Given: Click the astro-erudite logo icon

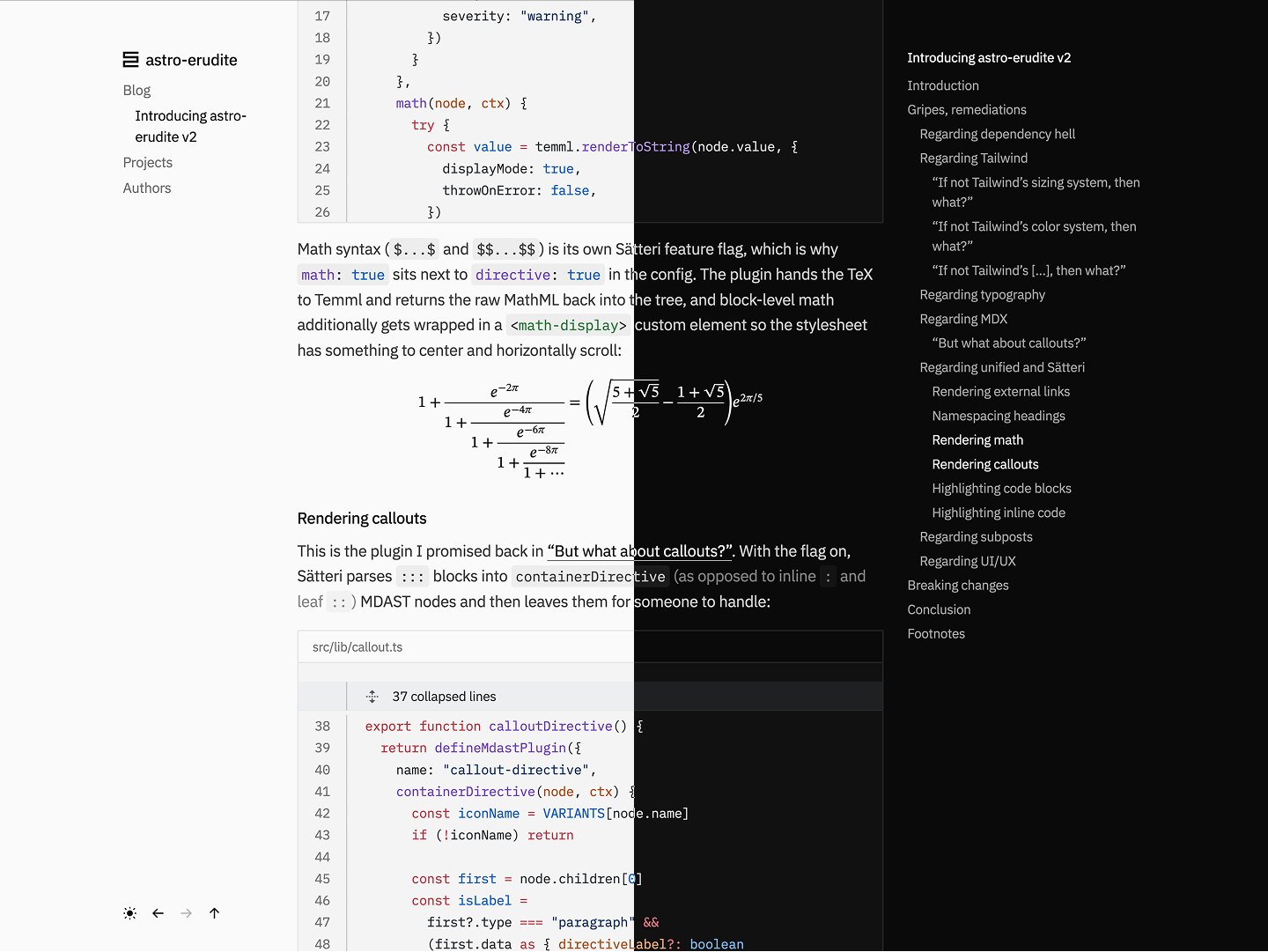Looking at the screenshot, I should (x=130, y=60).
